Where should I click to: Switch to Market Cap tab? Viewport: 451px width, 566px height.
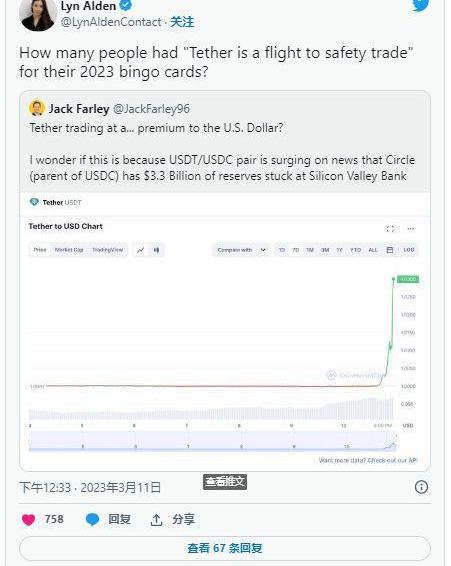tap(69, 250)
